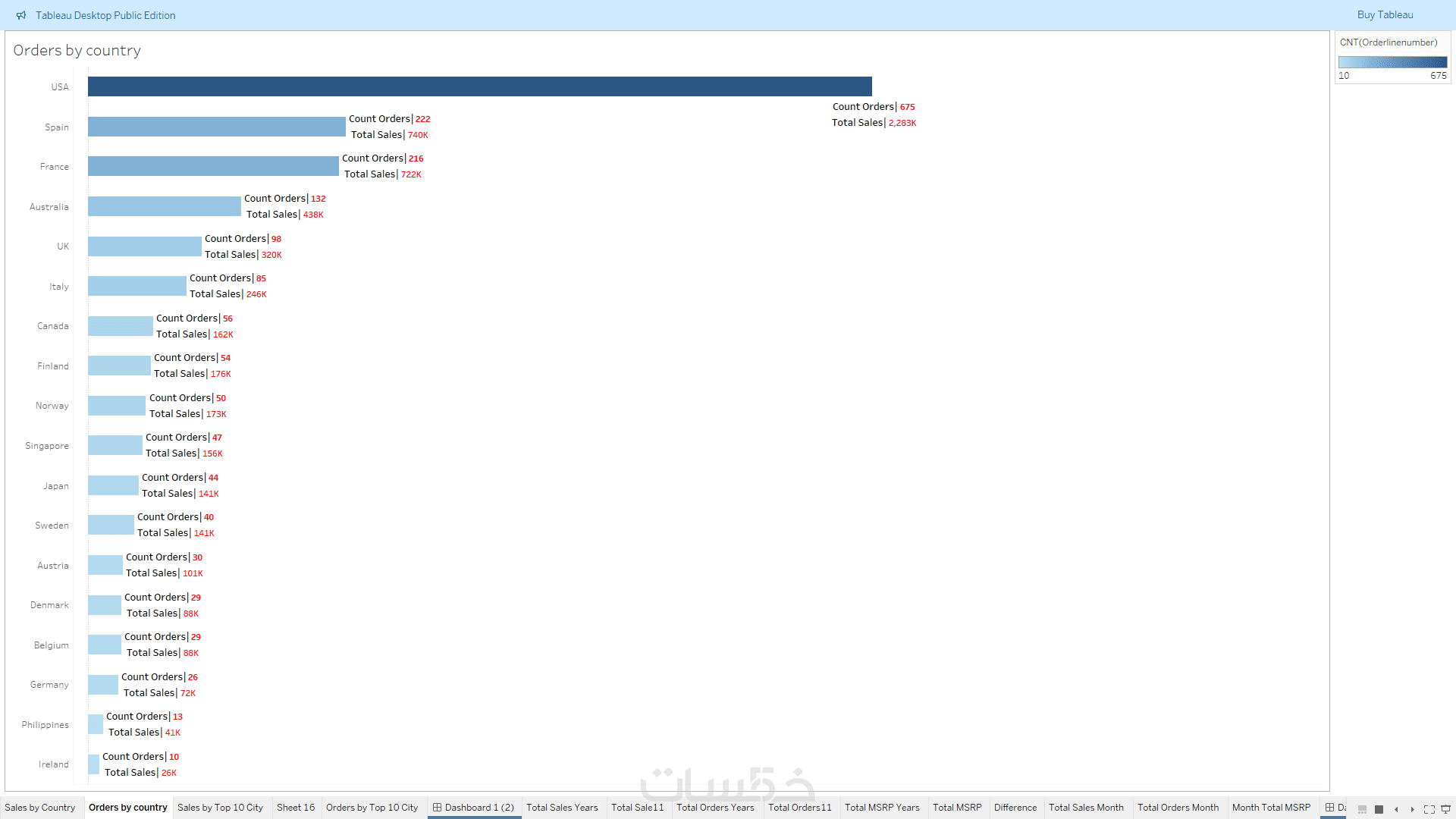Start presentation mode icon
Image resolution: width=1456 pixels, height=819 pixels.
(x=1445, y=809)
